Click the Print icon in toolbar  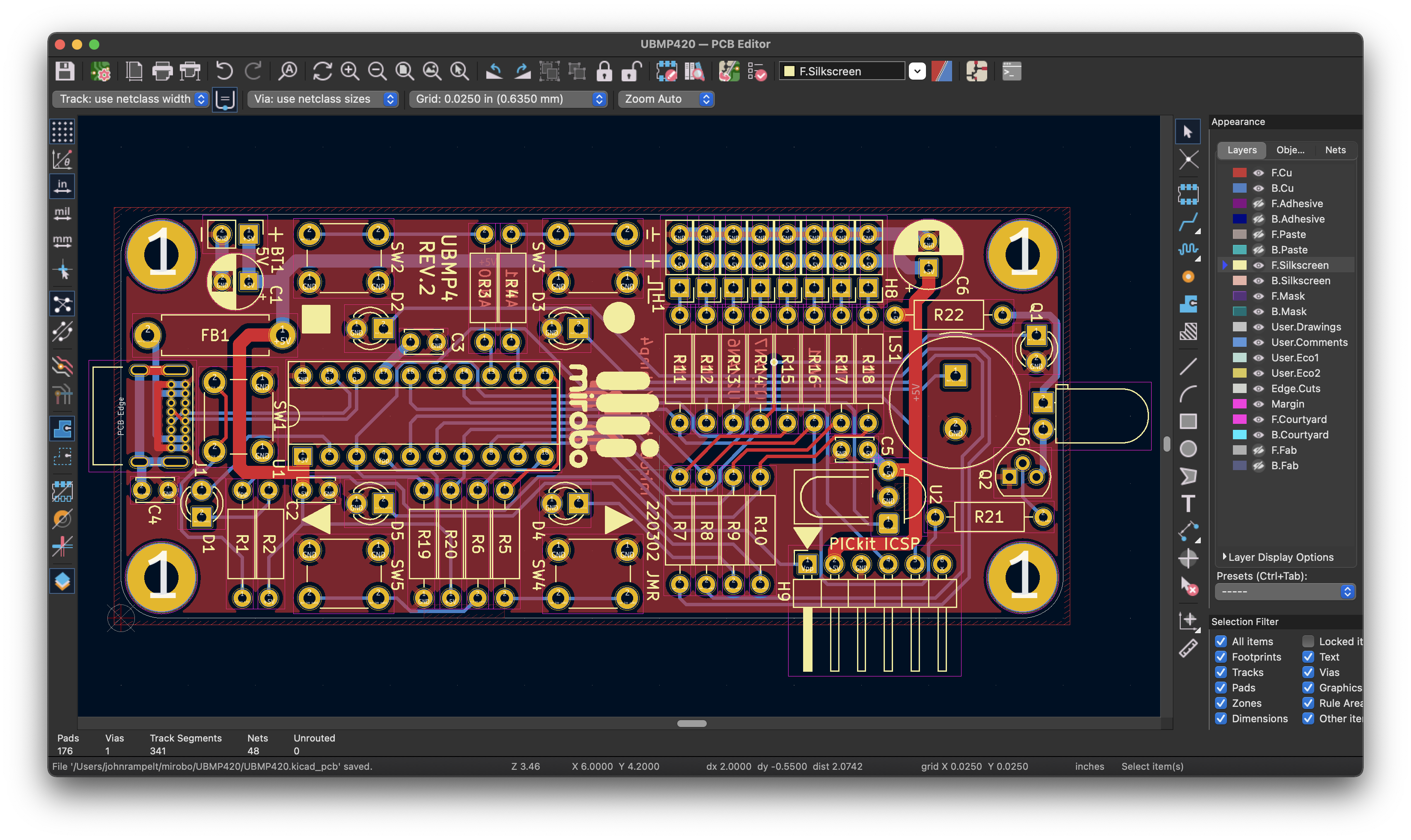162,71
